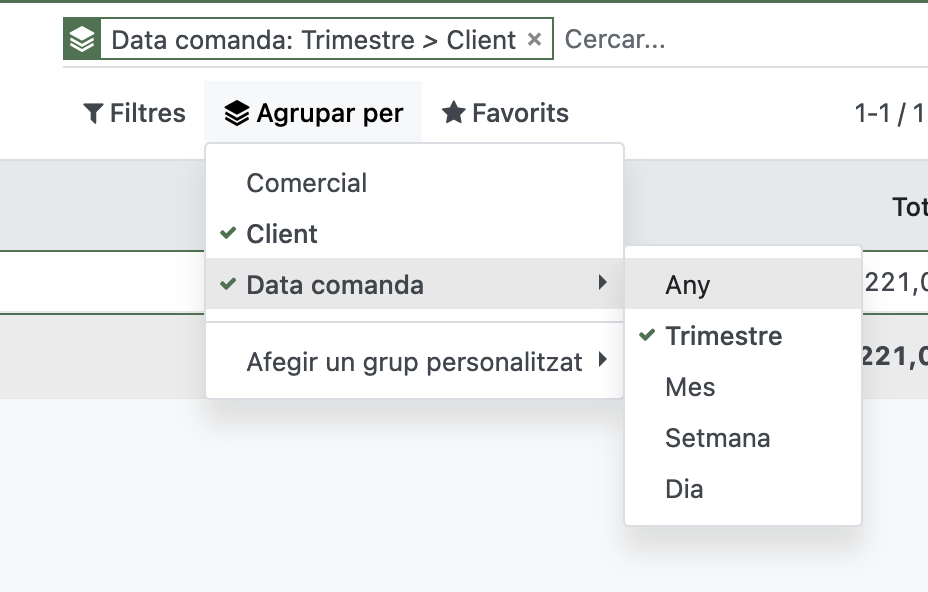Viewport: 928px width, 592px height.
Task: Select the Data comanda menu item
Action: click(x=335, y=285)
